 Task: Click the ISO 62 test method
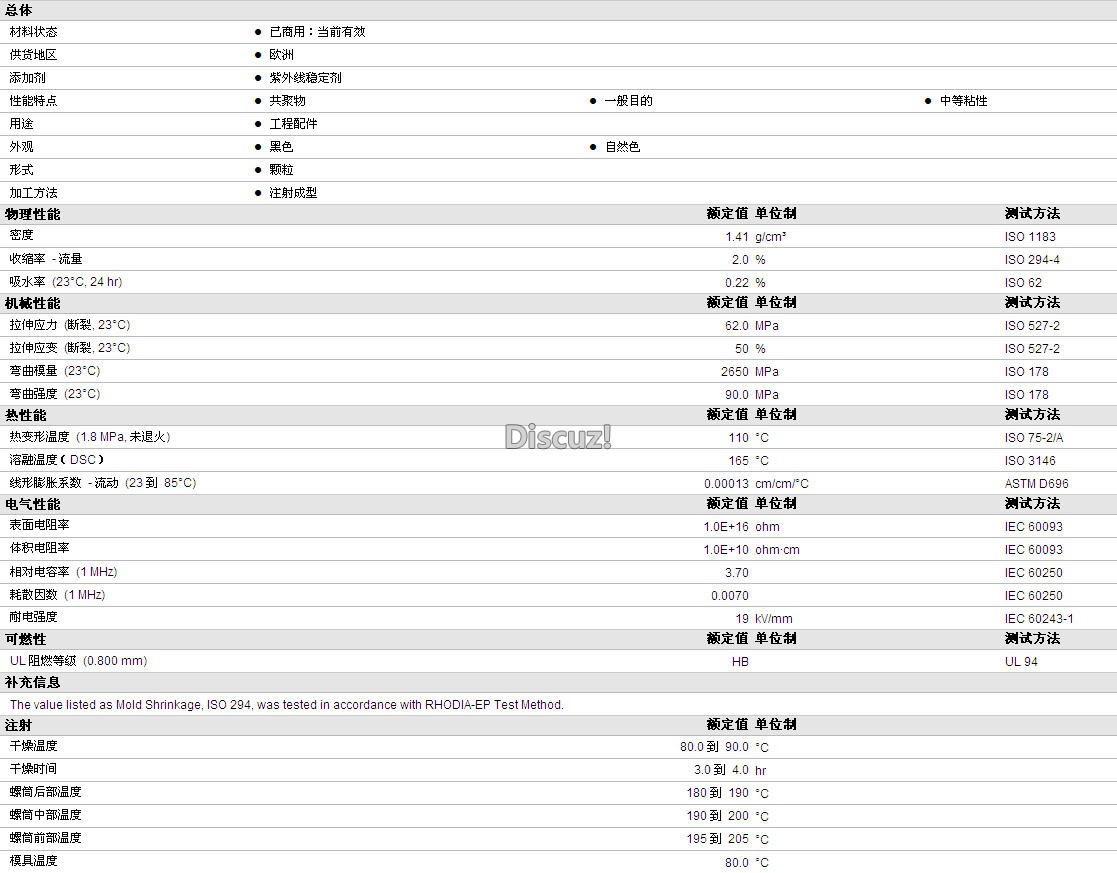pos(1023,283)
